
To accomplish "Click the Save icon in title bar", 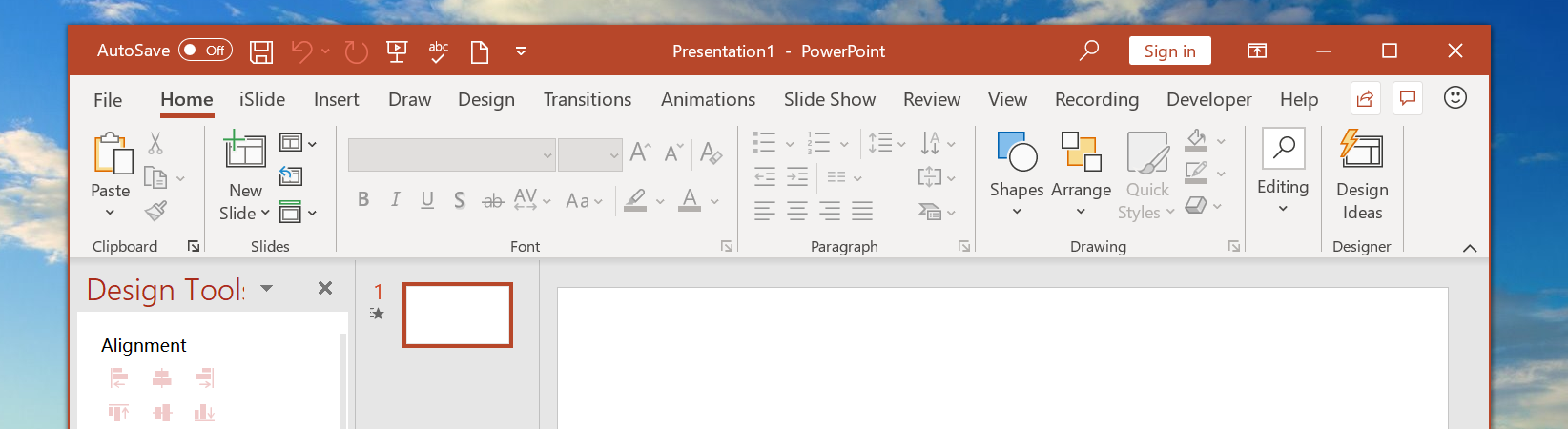I will 261,51.
